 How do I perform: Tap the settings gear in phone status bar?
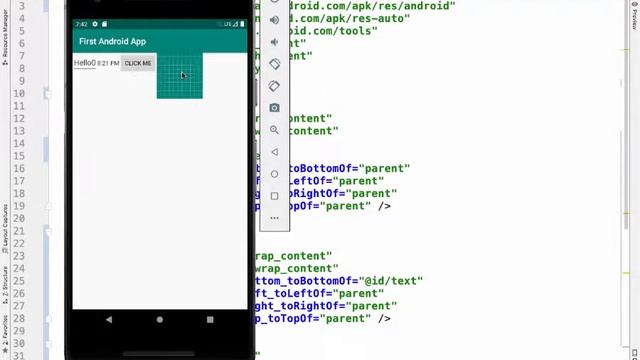(x=95, y=24)
